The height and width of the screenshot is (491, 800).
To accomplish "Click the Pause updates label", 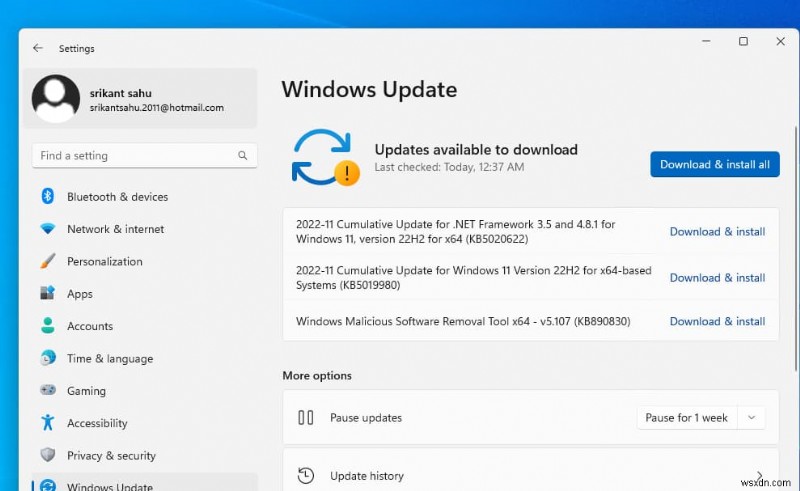I will (x=366, y=418).
